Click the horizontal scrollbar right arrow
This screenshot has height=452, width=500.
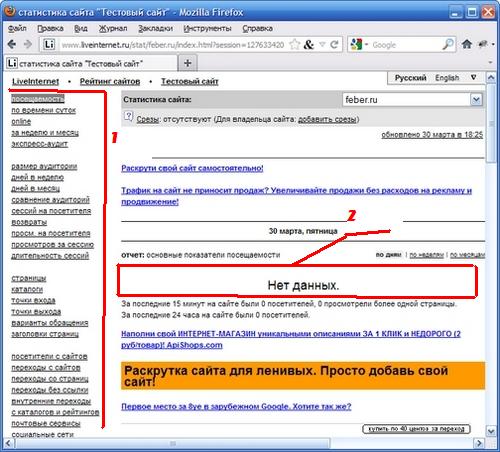[479, 443]
